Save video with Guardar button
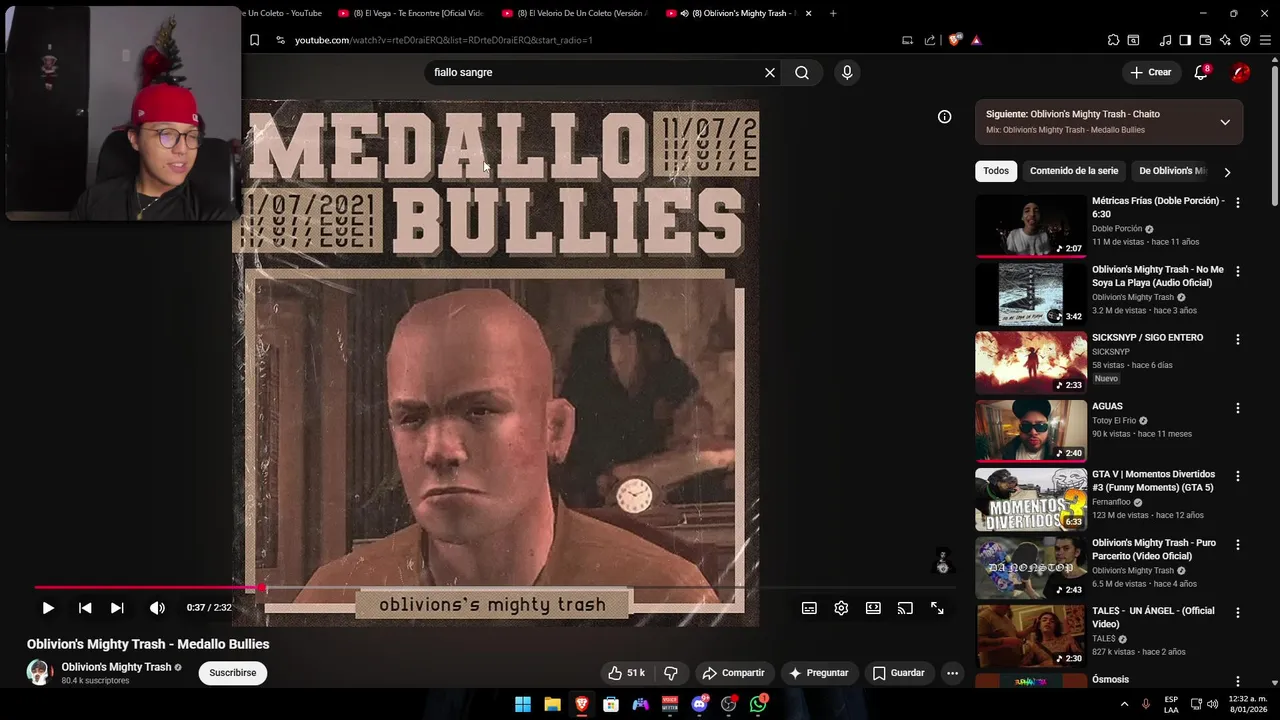Image resolution: width=1280 pixels, height=720 pixels. [x=898, y=673]
